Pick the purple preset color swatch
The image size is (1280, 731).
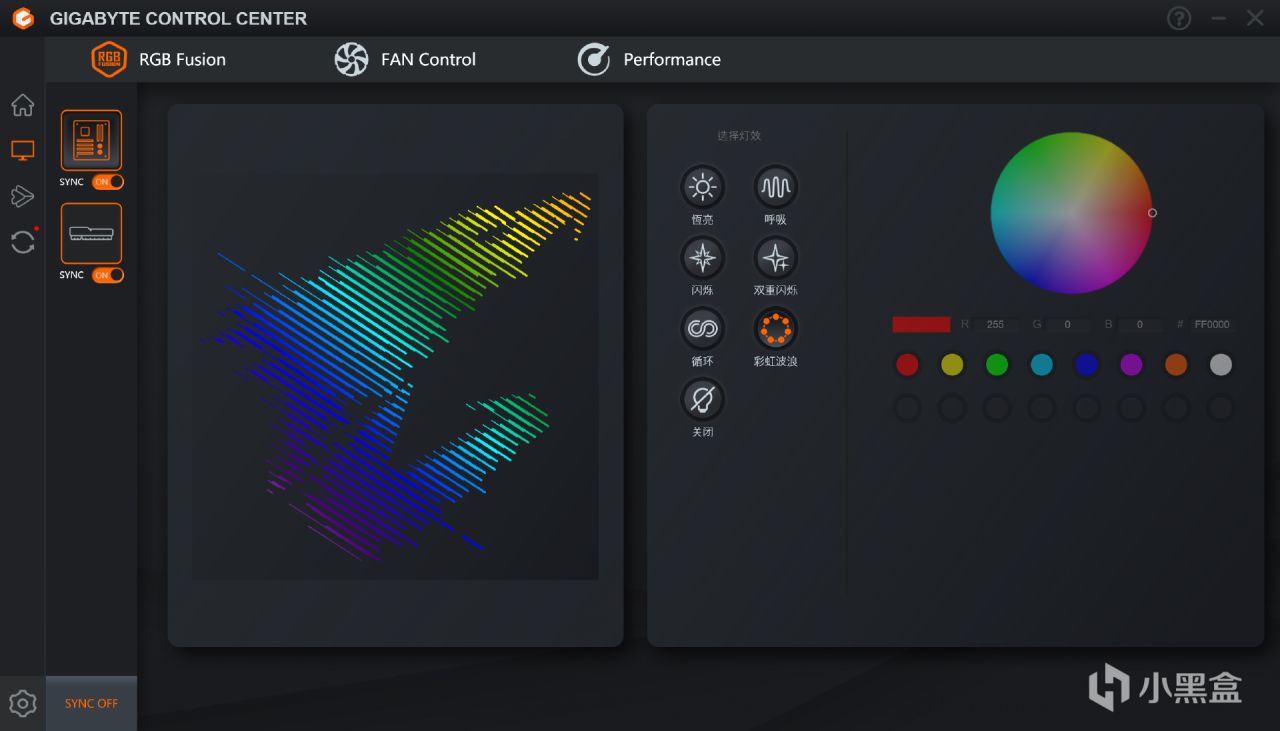(x=1131, y=365)
